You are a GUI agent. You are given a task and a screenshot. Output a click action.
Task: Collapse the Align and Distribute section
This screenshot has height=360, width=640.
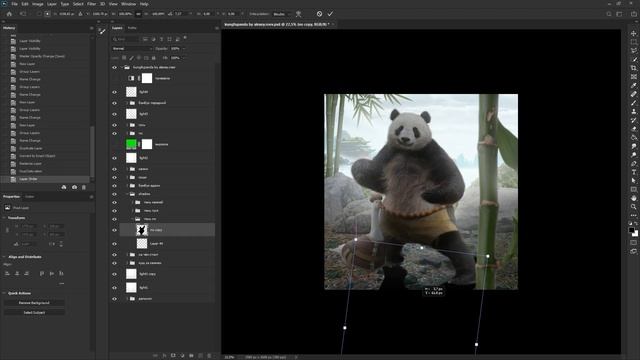(4, 257)
